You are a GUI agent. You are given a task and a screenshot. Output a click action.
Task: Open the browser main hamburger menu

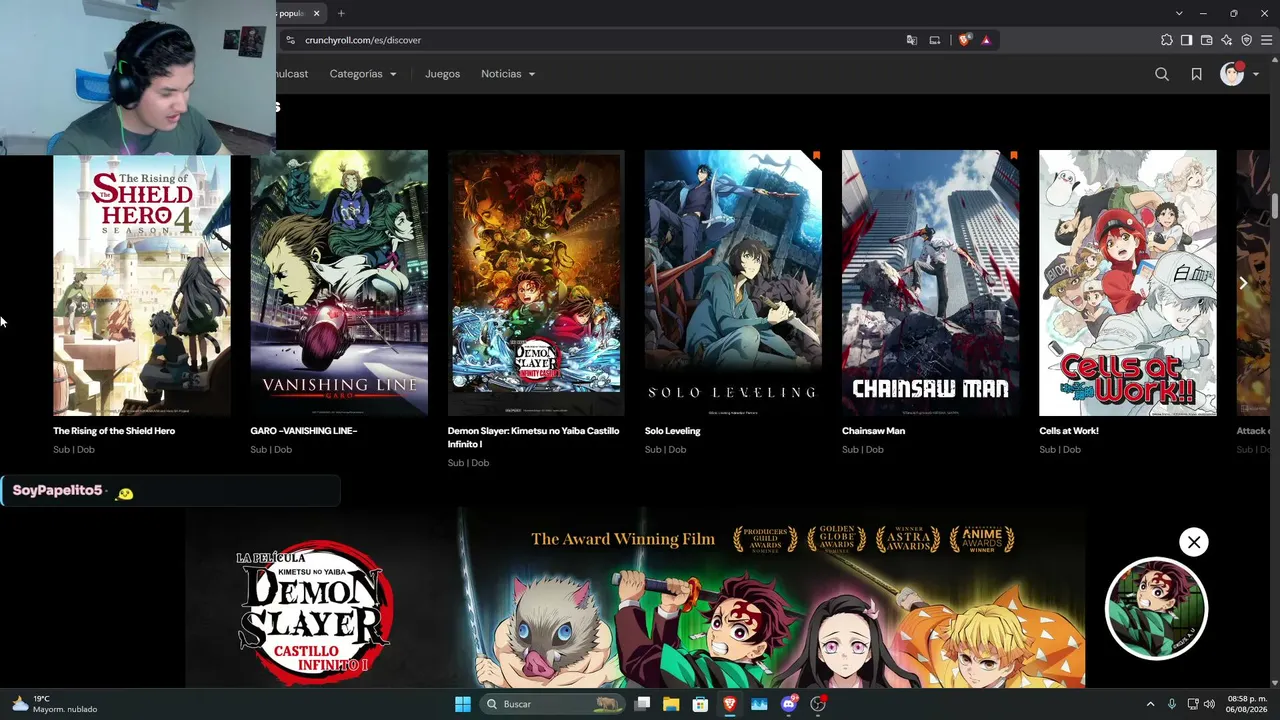point(1266,40)
